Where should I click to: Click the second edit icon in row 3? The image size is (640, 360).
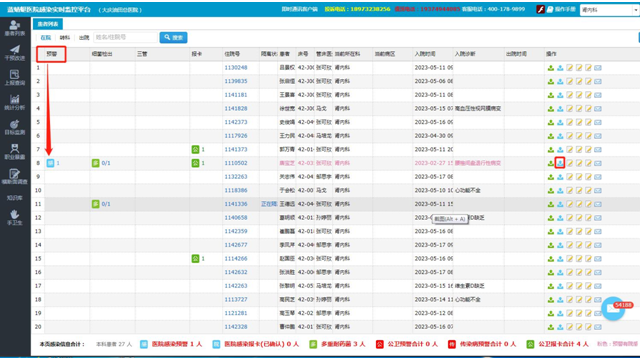[x=579, y=95]
